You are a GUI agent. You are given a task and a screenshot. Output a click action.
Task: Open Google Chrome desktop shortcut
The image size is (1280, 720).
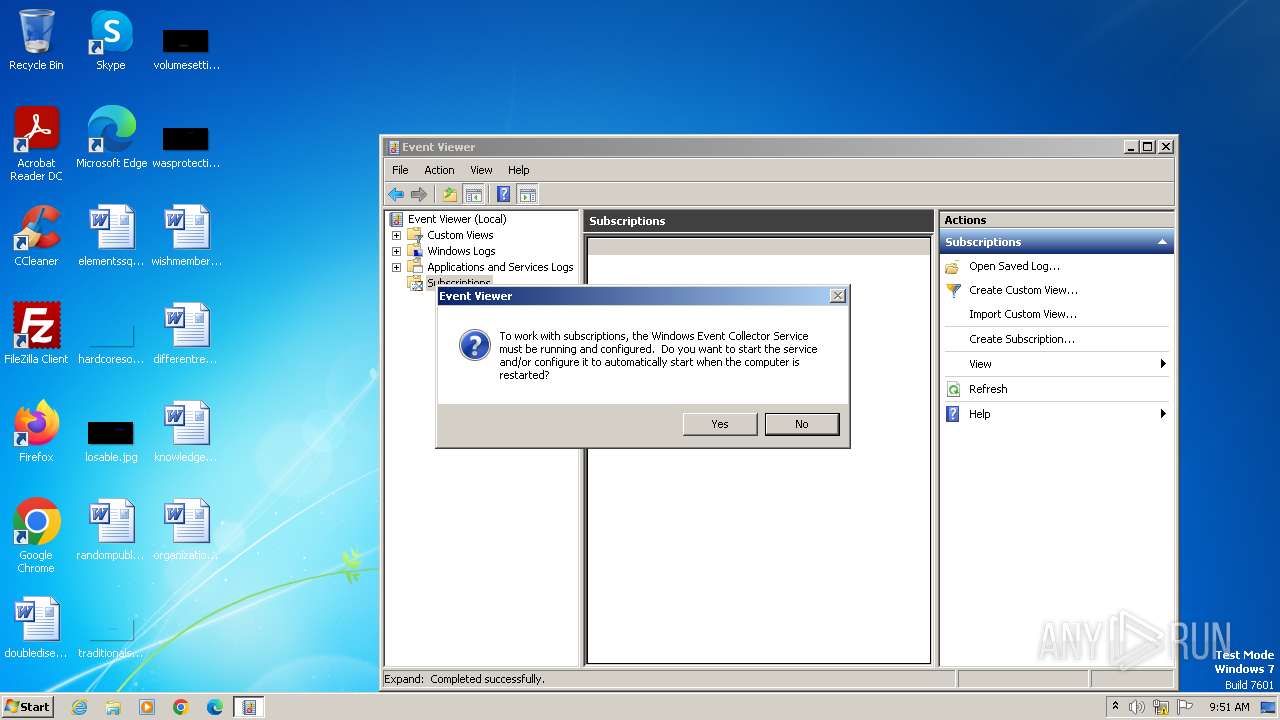36,536
